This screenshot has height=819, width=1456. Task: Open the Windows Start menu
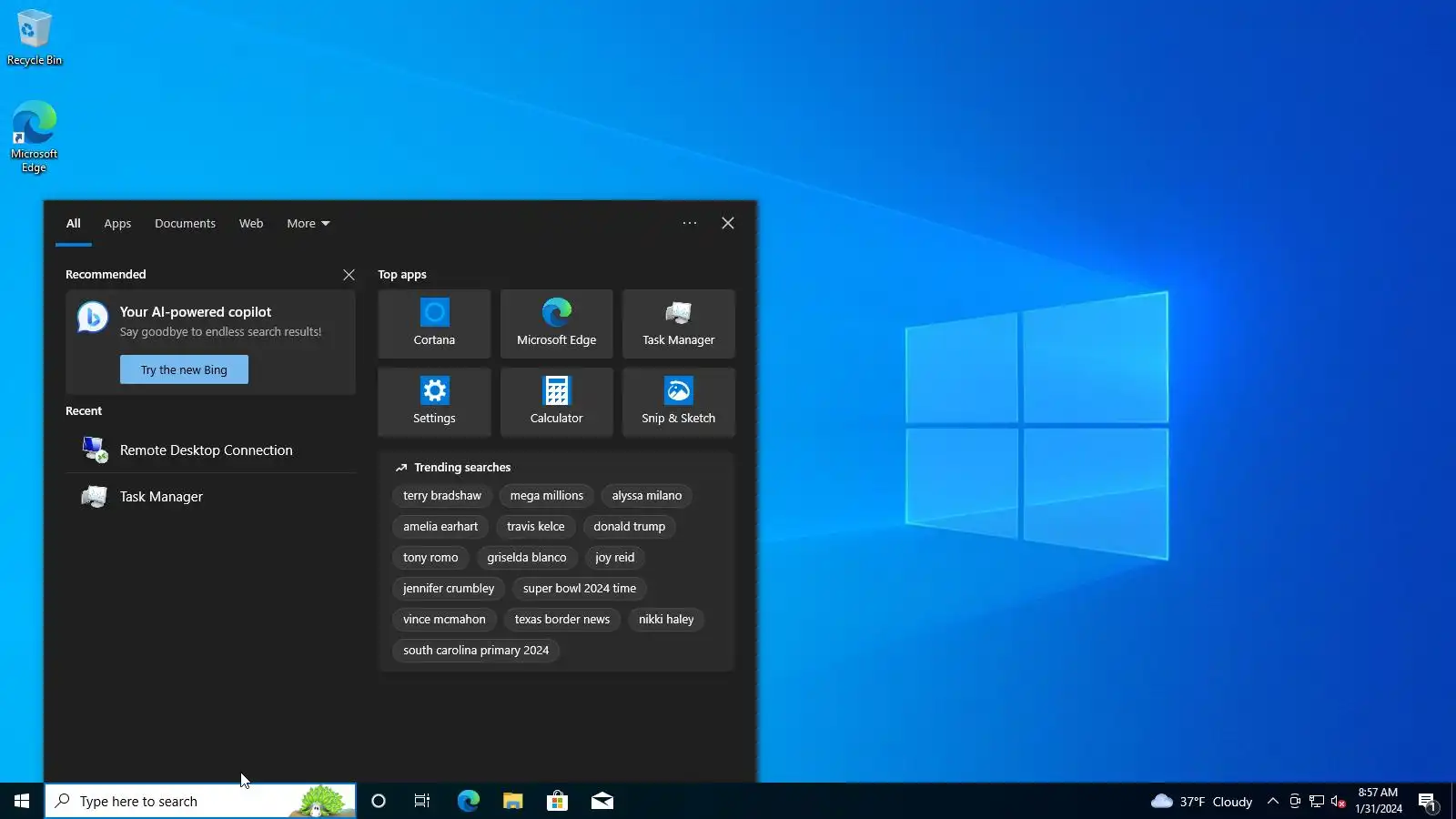(22, 801)
